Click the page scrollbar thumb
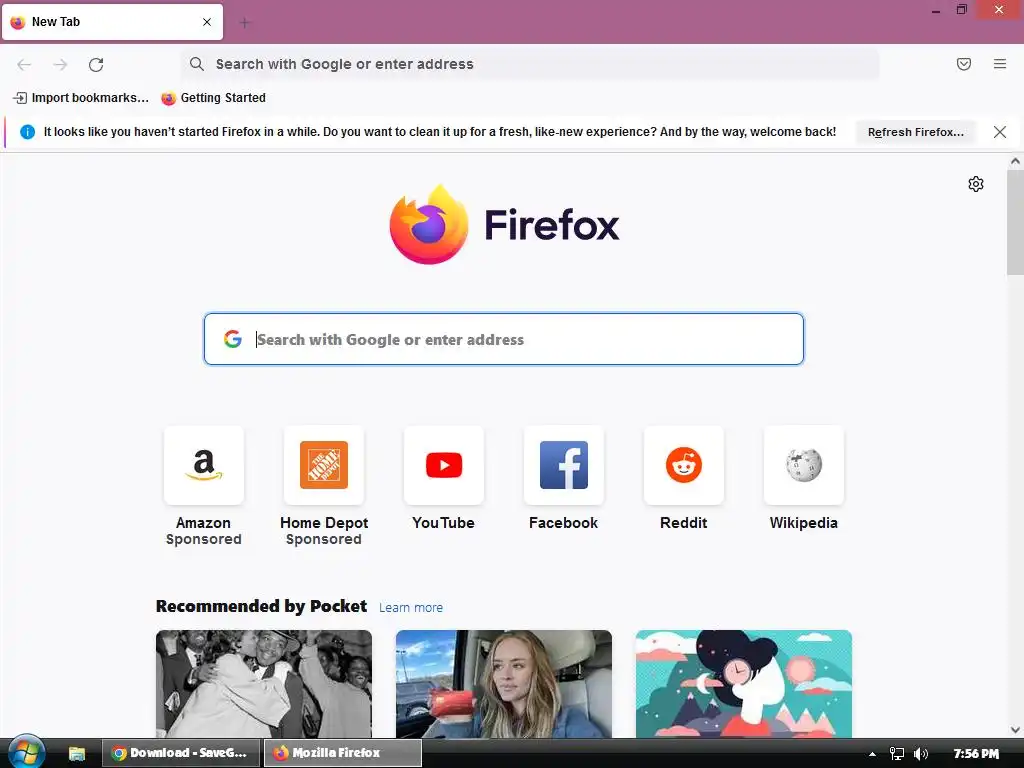 click(x=1015, y=222)
